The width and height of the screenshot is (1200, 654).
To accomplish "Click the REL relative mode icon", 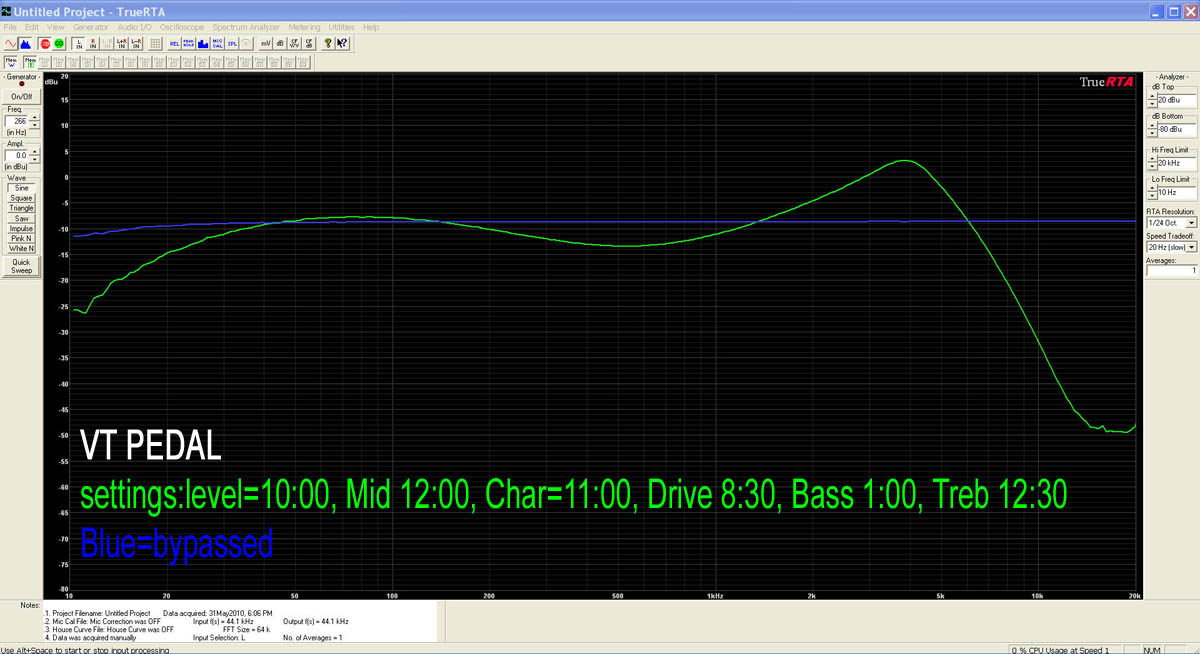I will click(175, 43).
